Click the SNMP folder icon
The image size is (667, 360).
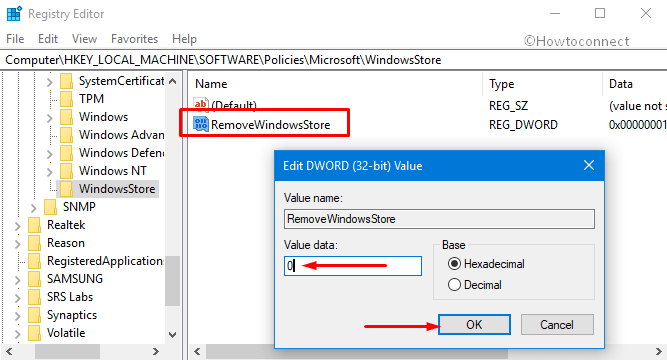(50, 207)
